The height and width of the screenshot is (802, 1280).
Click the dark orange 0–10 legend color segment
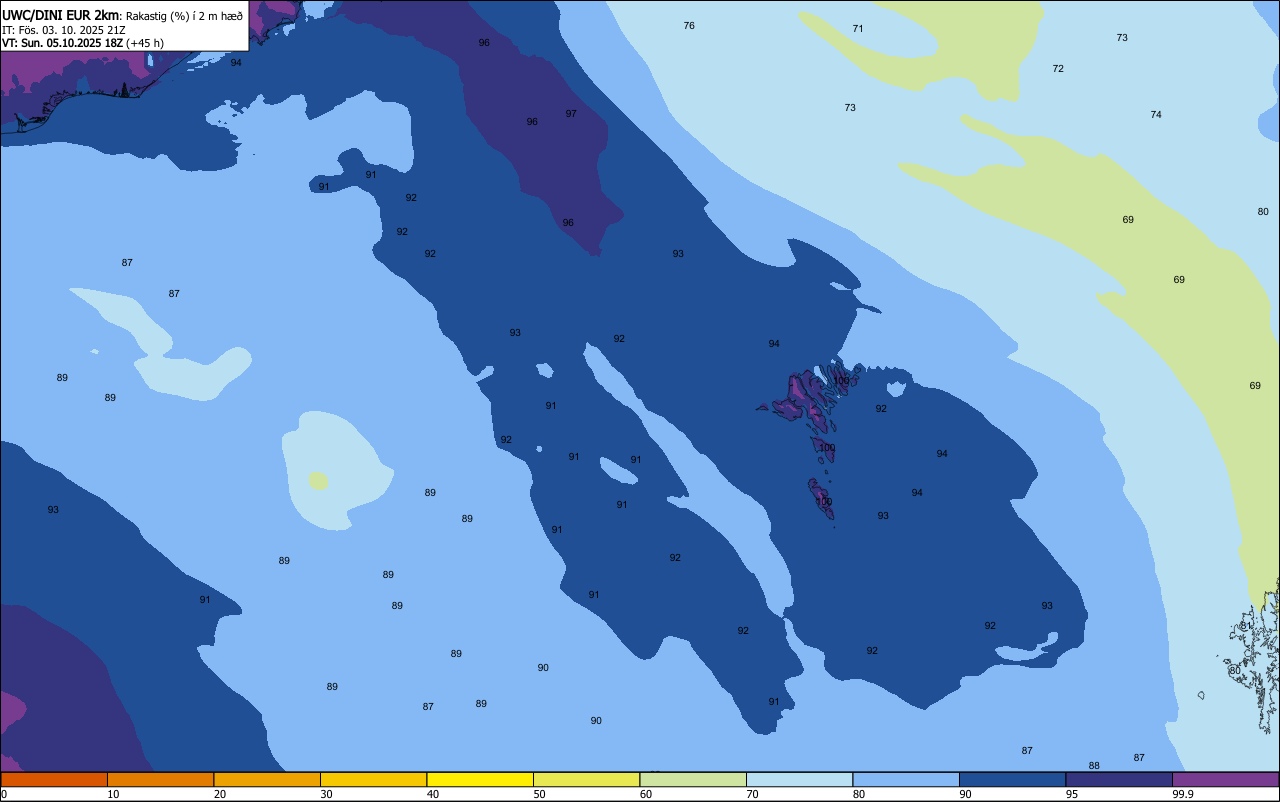[54, 779]
